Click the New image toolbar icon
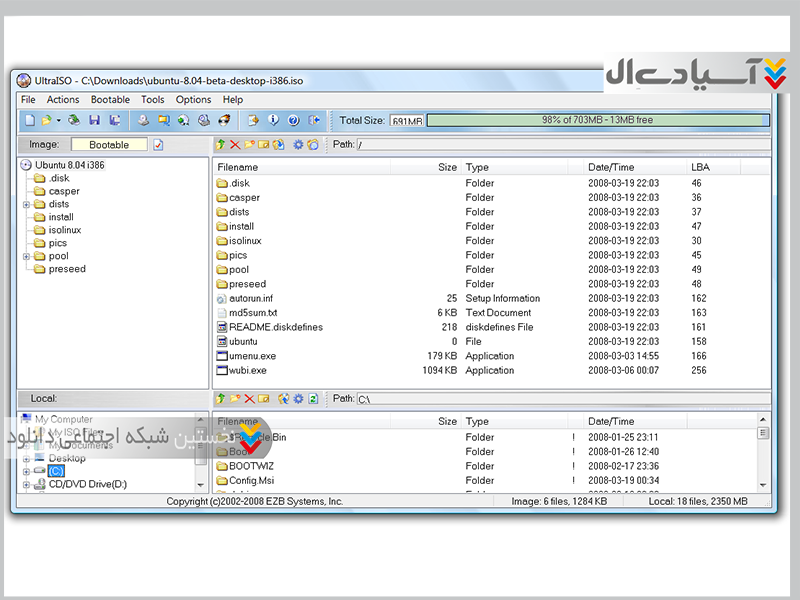The height and width of the screenshot is (600, 800). [x=29, y=120]
